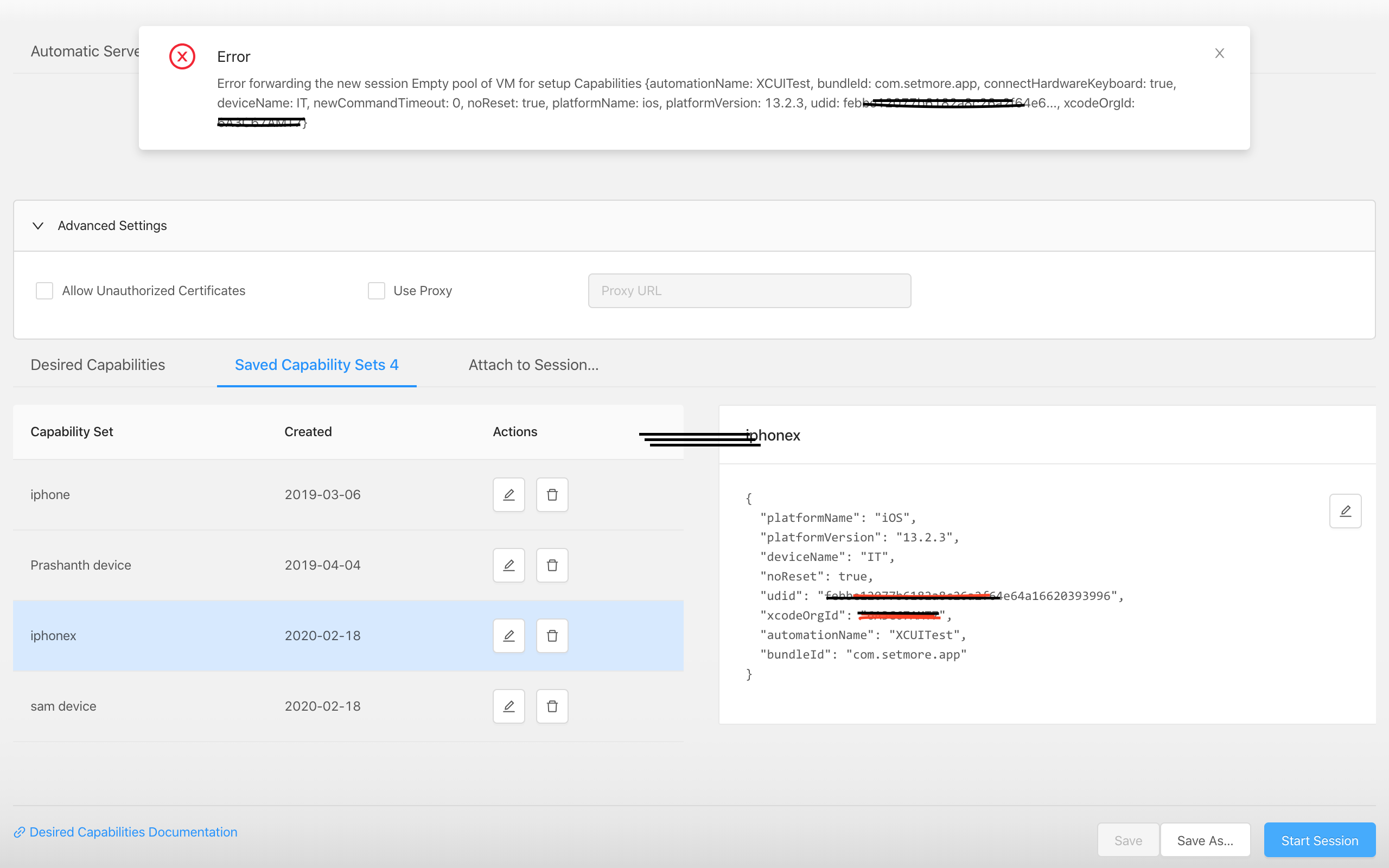Delete the Prashanth device capability set
Viewport: 1389px width, 868px height.
tap(552, 565)
